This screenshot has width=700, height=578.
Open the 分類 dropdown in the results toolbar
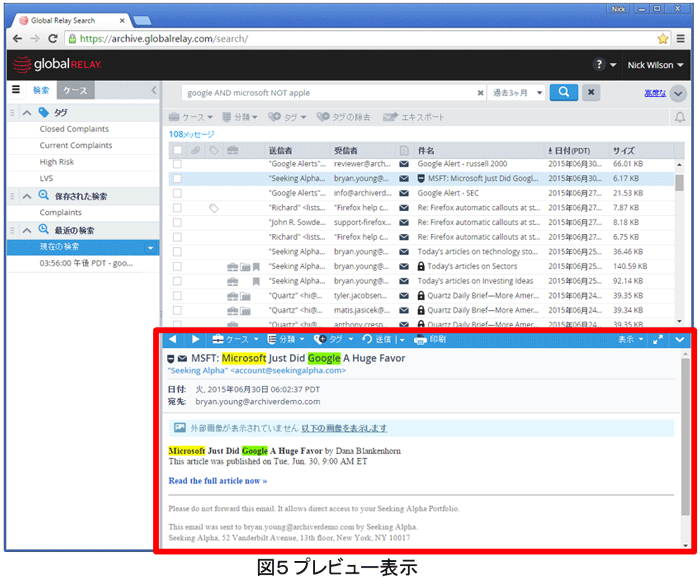(240, 117)
